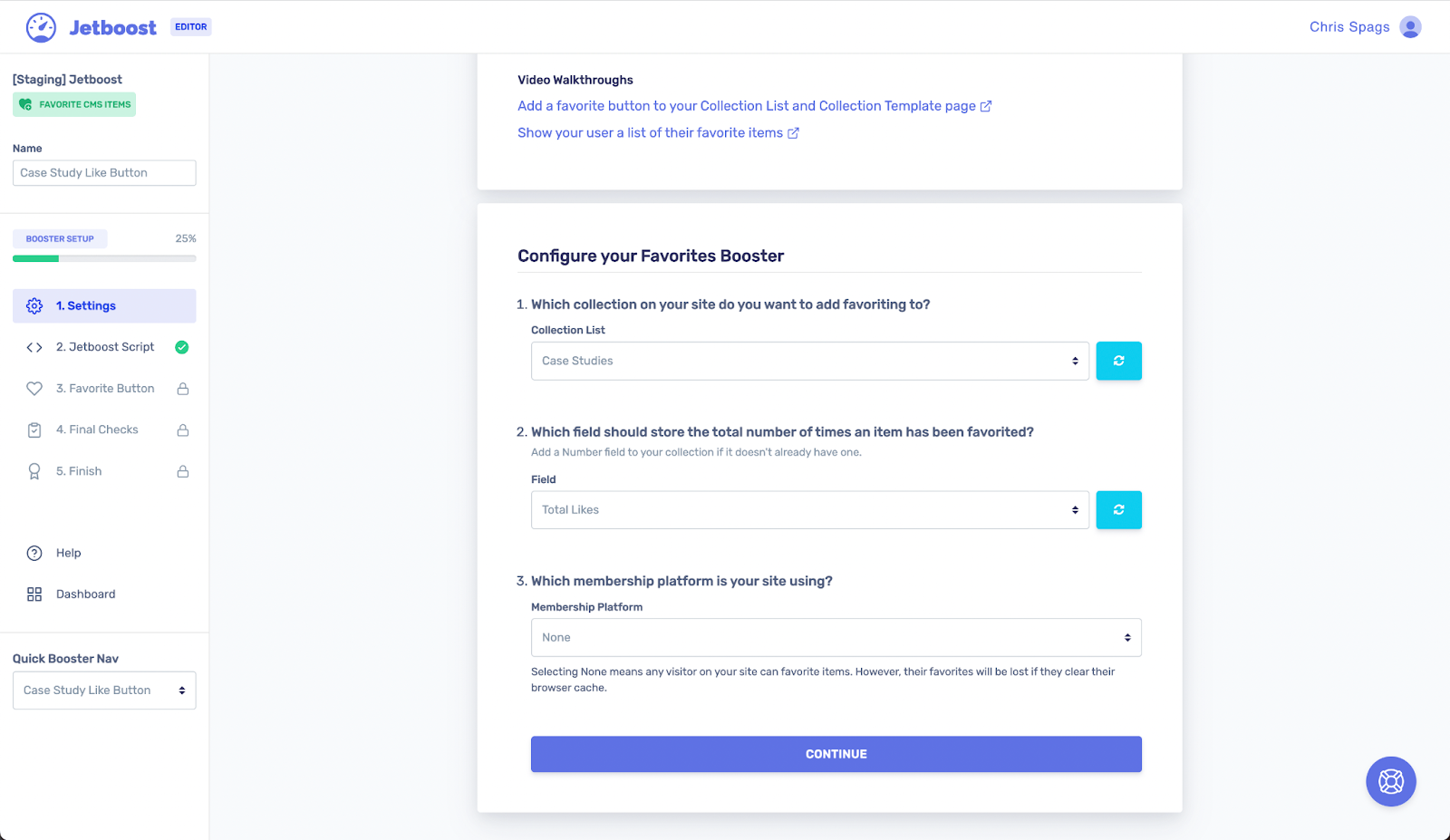Click the Name field containing Case Study Like Button
Viewport: 1450px width, 840px height.
click(104, 172)
